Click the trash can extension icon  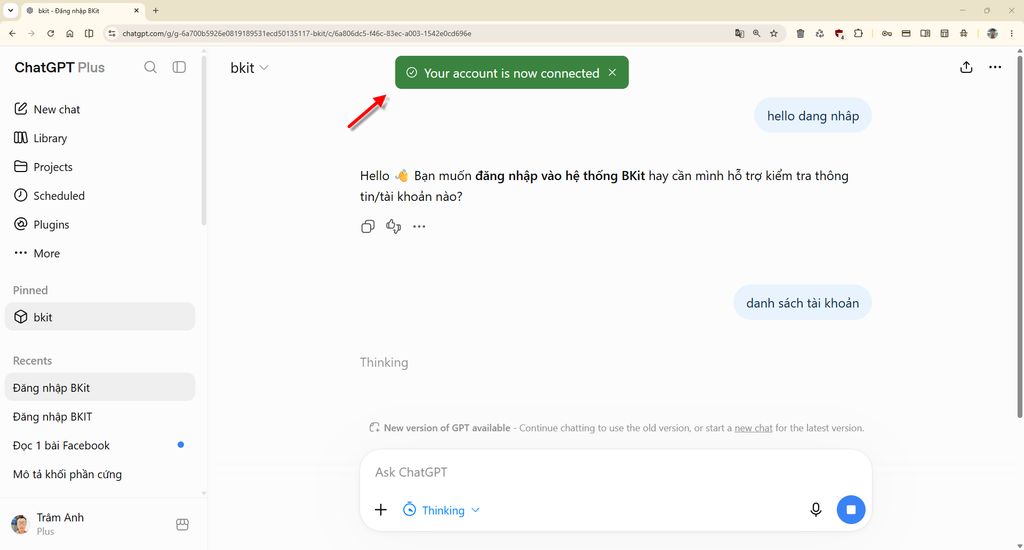pyautogui.click(x=800, y=33)
